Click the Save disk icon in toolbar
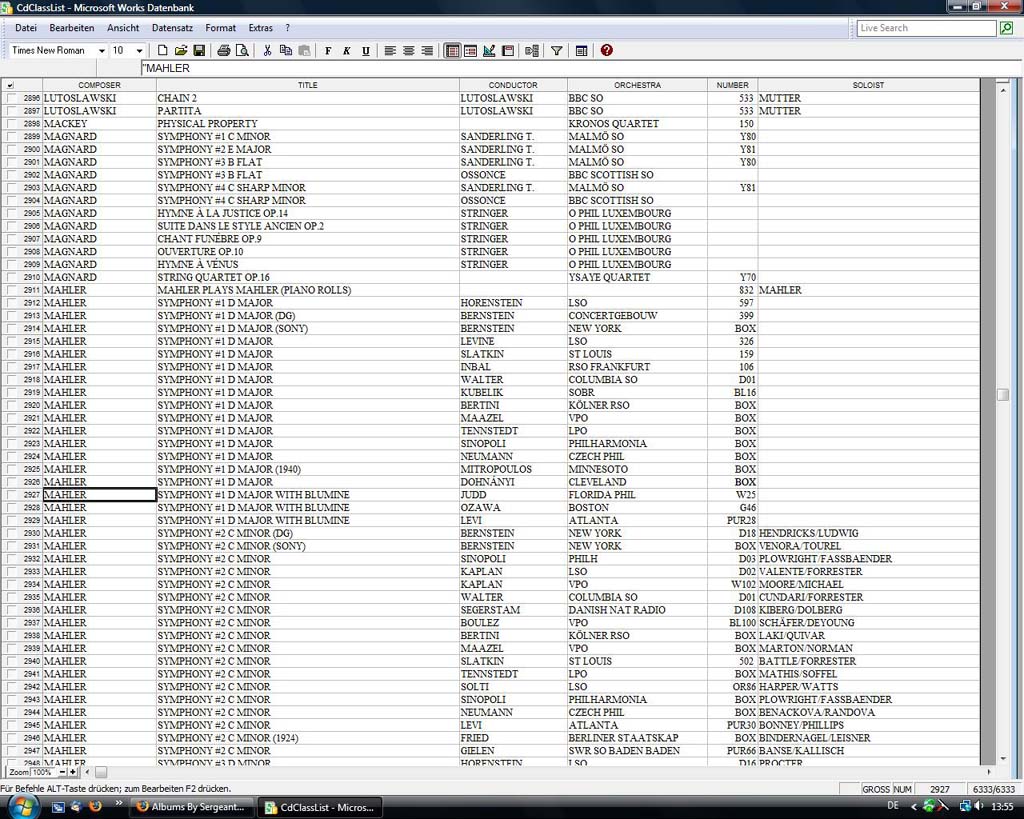The image size is (1024, 819). 199,51
